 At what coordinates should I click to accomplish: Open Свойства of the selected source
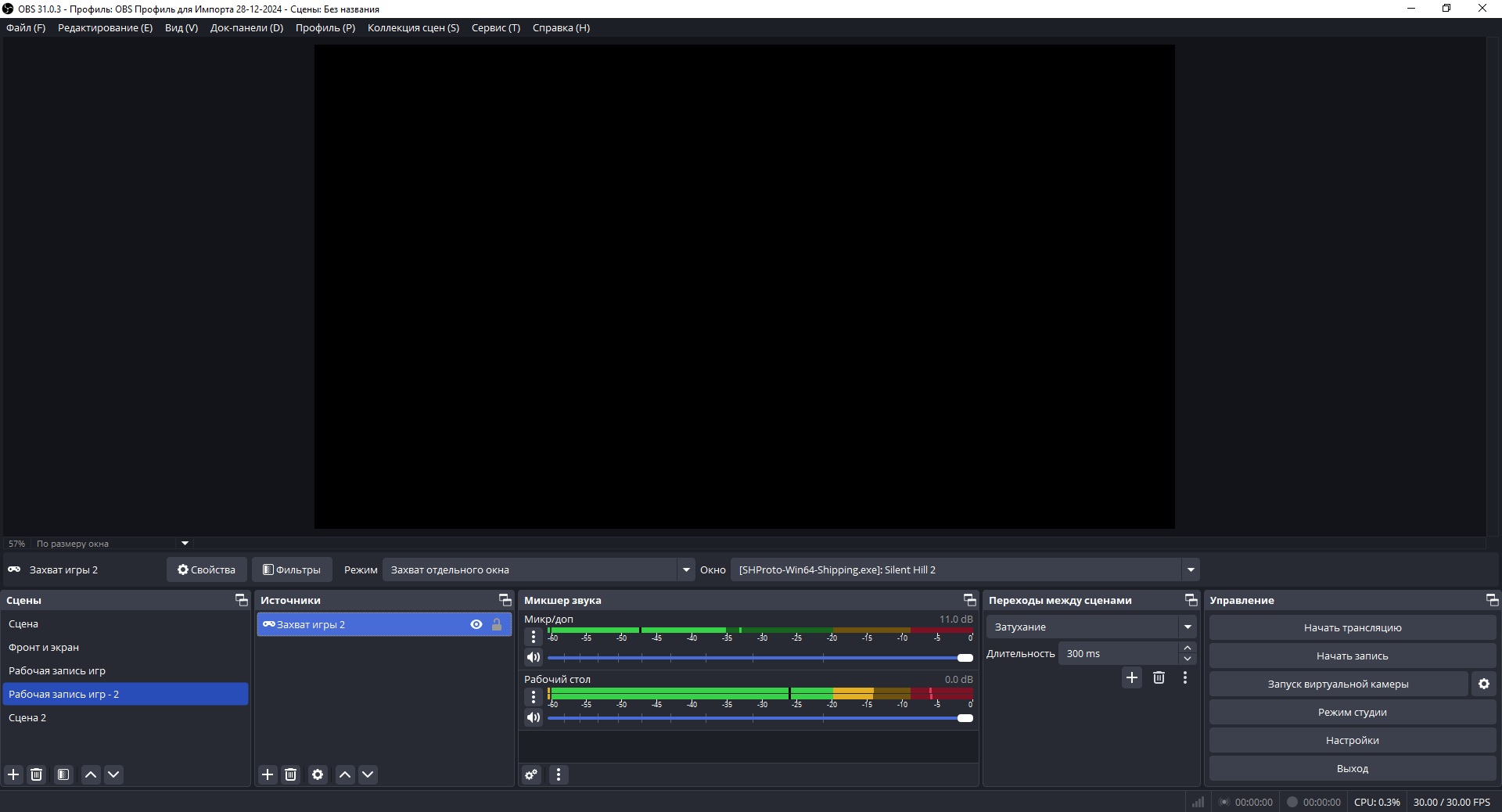click(207, 569)
